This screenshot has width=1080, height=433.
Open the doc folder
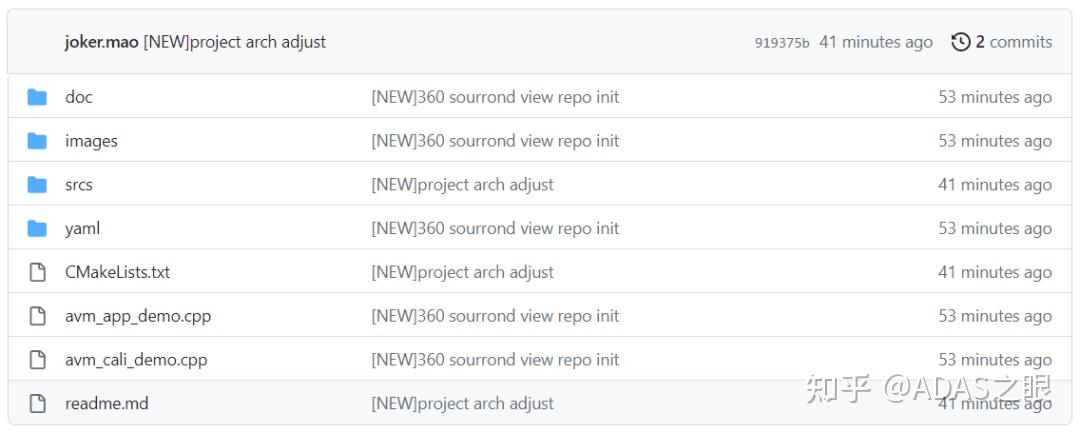coord(79,97)
